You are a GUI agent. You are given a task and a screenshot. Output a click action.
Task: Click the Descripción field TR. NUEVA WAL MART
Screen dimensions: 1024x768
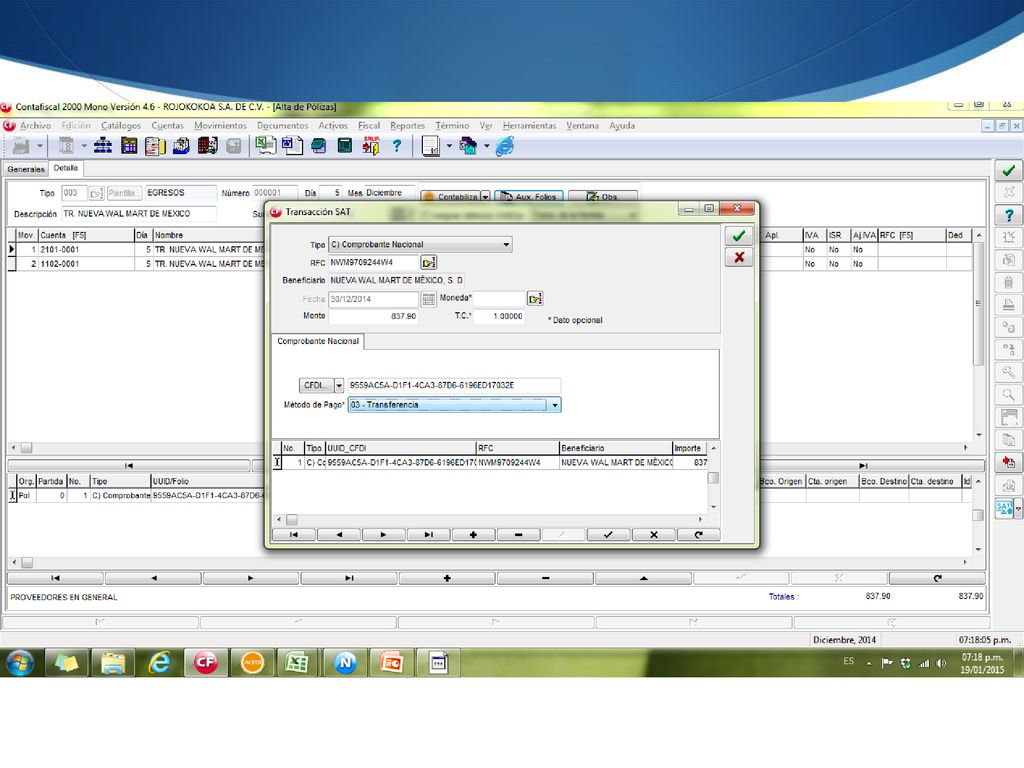(x=138, y=214)
